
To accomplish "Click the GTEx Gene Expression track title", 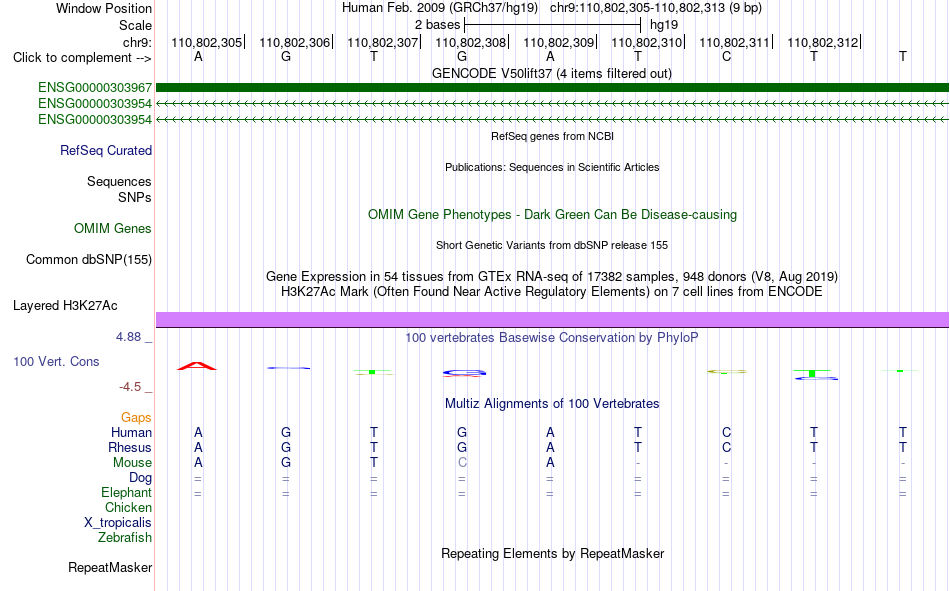I will (552, 276).
